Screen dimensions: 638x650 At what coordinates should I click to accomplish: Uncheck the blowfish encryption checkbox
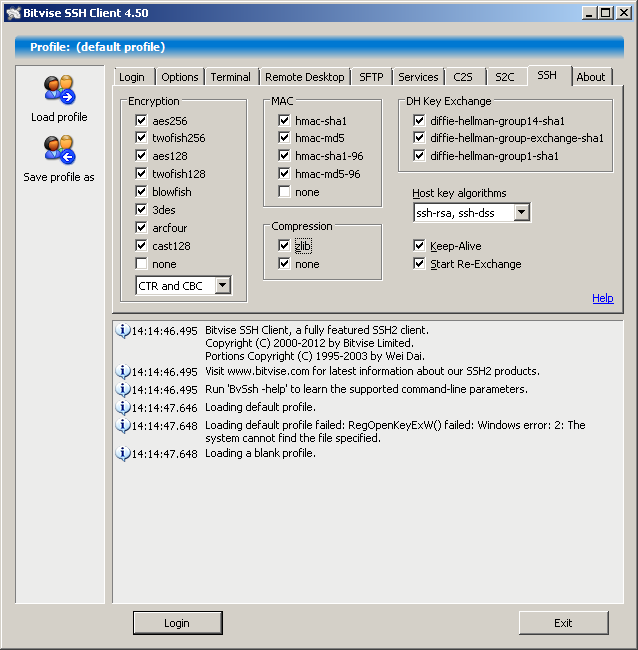(141, 192)
